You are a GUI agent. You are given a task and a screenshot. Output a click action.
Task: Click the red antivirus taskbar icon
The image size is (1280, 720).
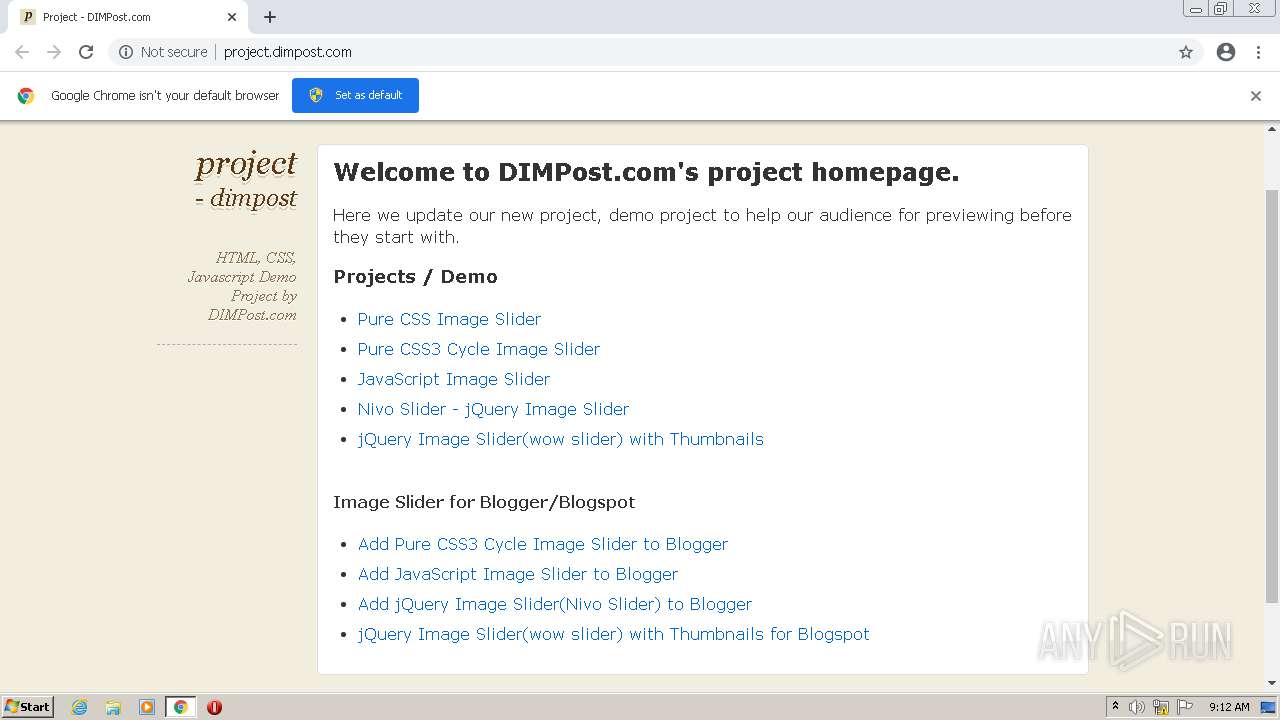(x=214, y=707)
